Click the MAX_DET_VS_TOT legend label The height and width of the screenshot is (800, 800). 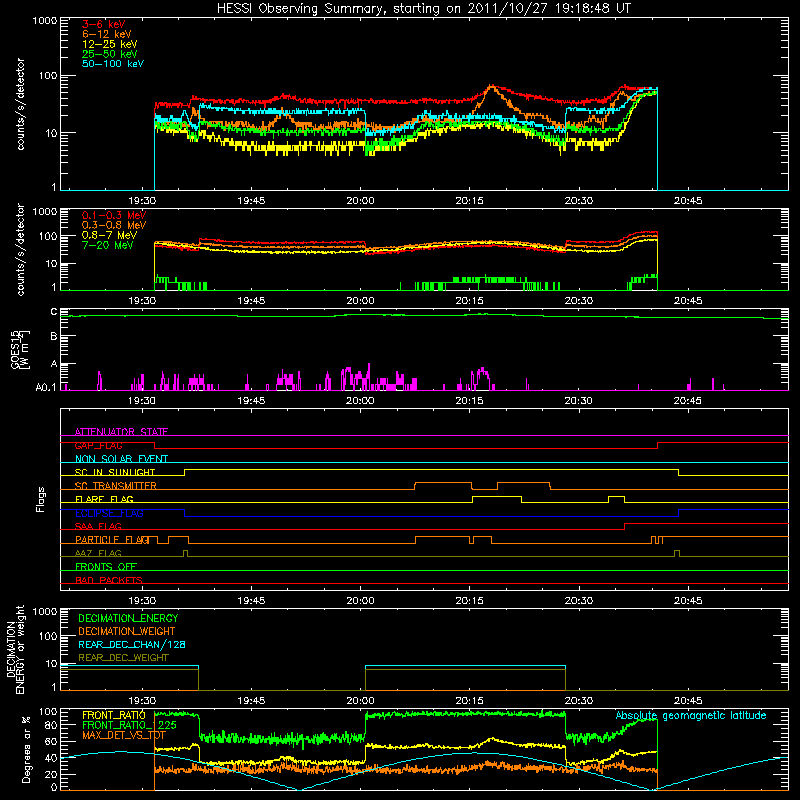click(x=124, y=736)
